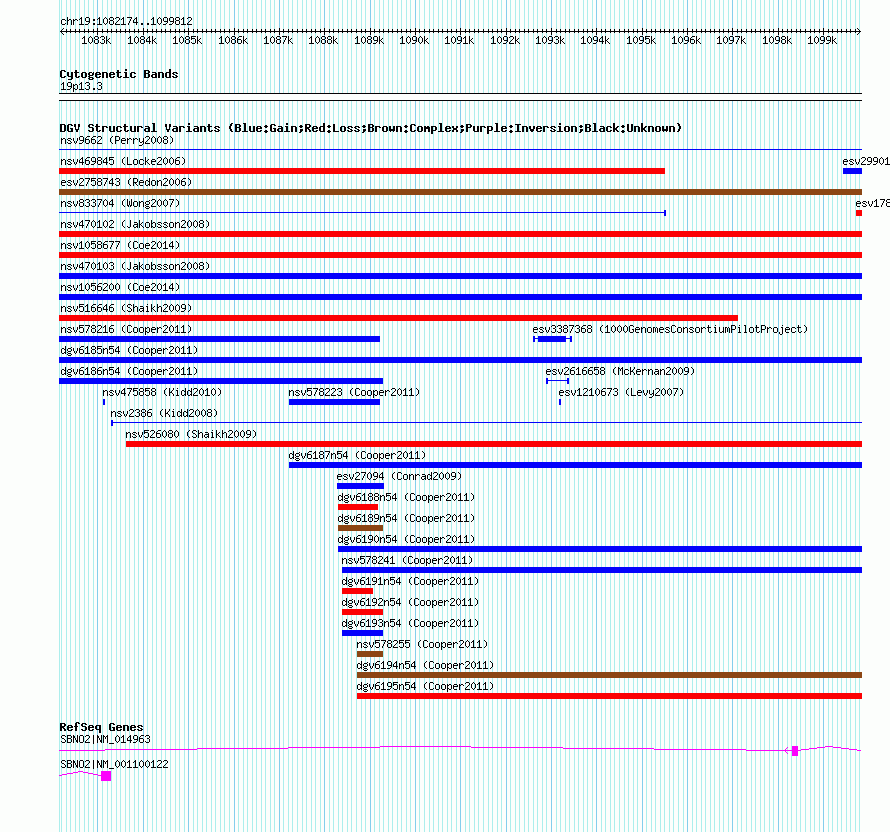The width and height of the screenshot is (890, 832).
Task: Select the nsv1056200 (Coe2014) label
Action: (120, 287)
